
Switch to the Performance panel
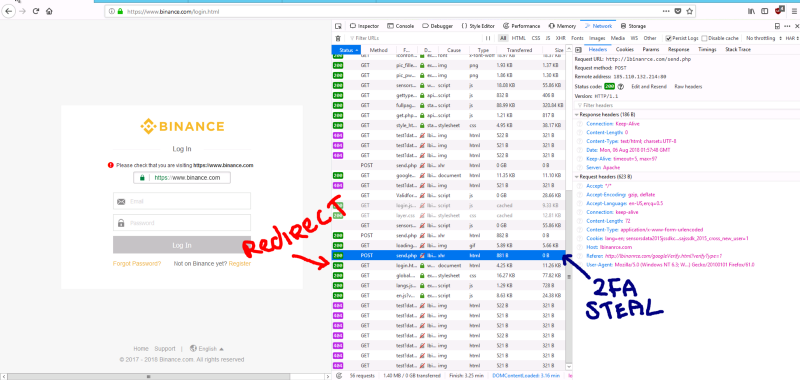coord(521,26)
